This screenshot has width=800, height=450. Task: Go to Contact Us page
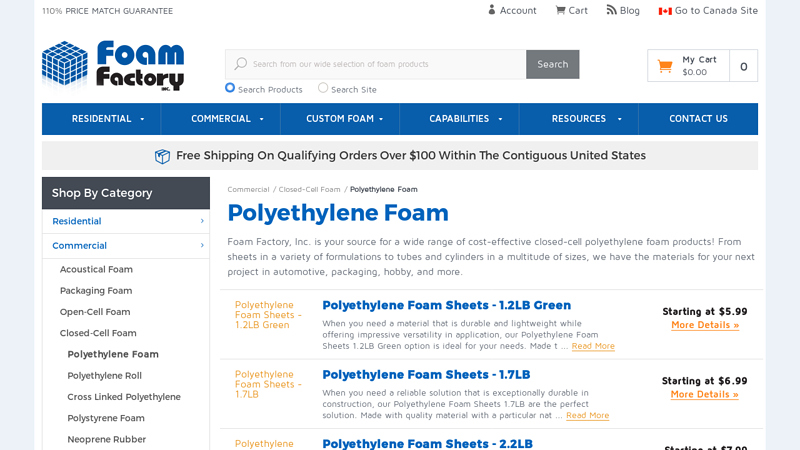click(698, 119)
